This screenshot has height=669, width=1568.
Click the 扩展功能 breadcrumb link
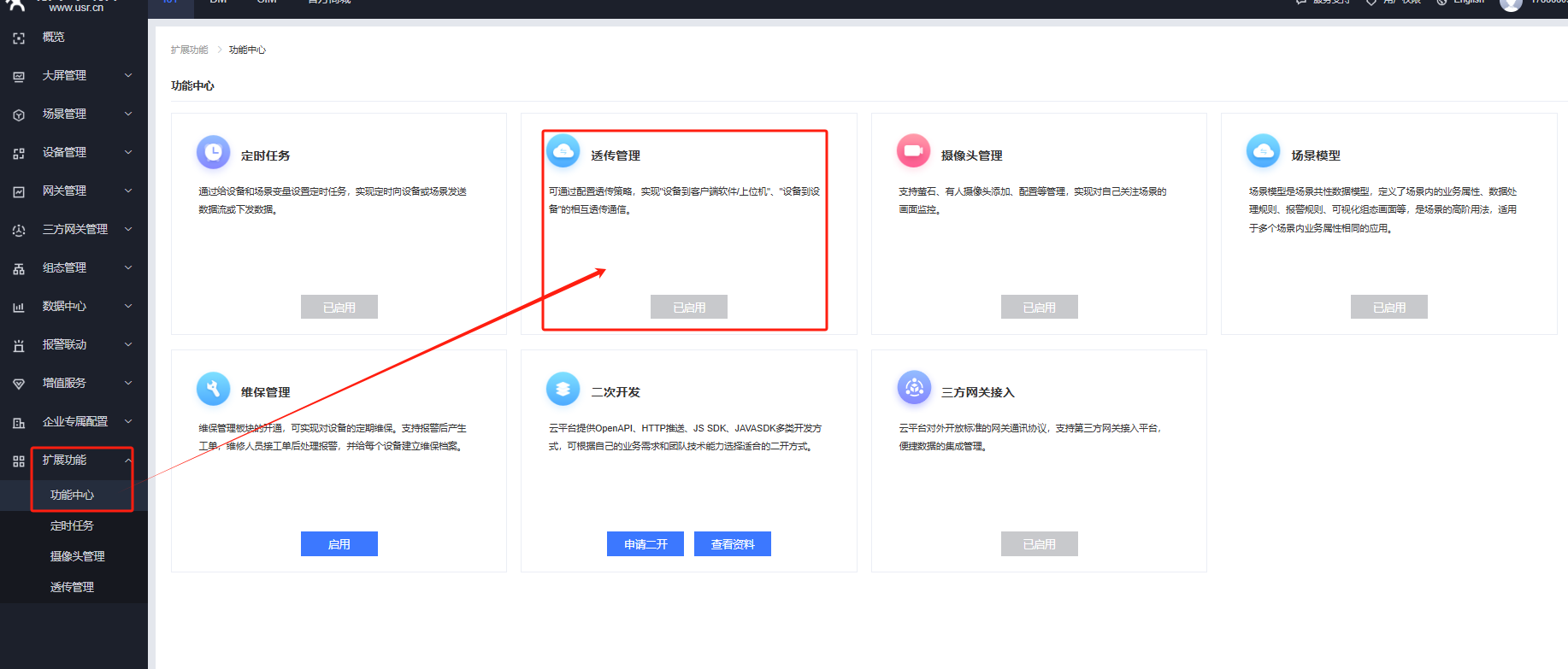point(189,50)
